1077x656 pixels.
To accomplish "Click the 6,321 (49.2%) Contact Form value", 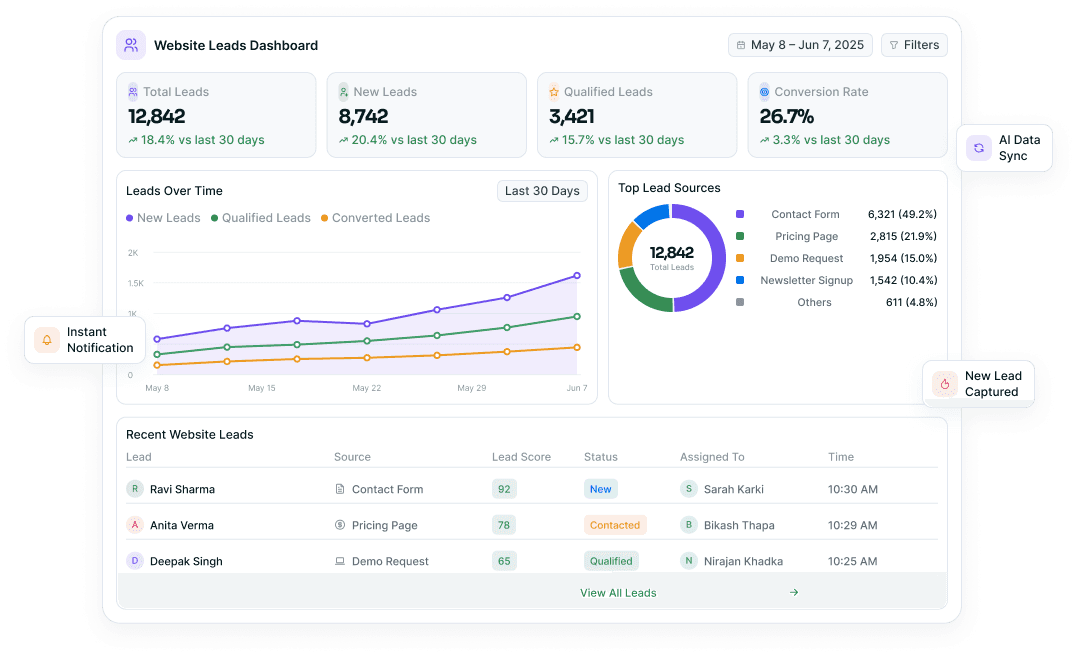I will [x=903, y=214].
